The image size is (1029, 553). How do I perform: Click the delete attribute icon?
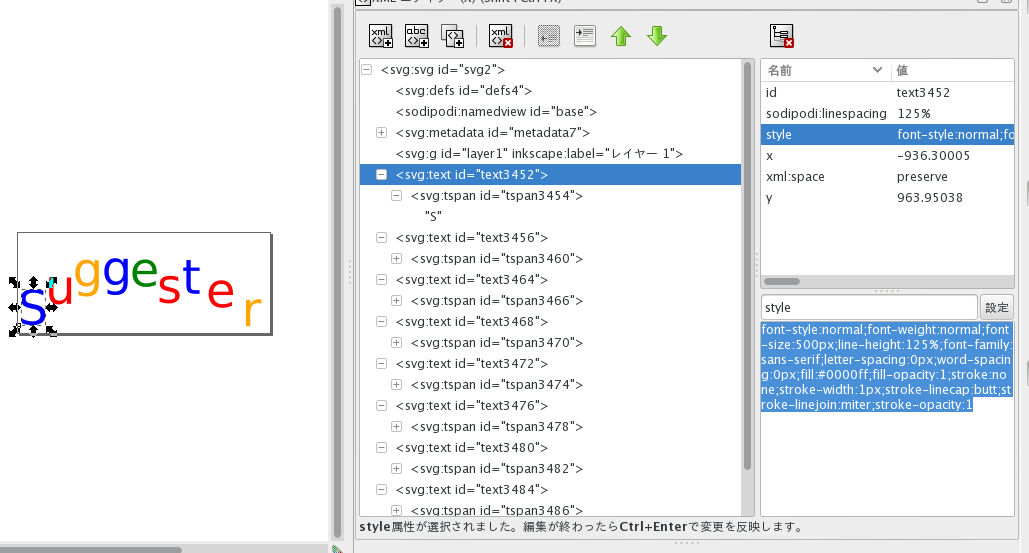782,36
